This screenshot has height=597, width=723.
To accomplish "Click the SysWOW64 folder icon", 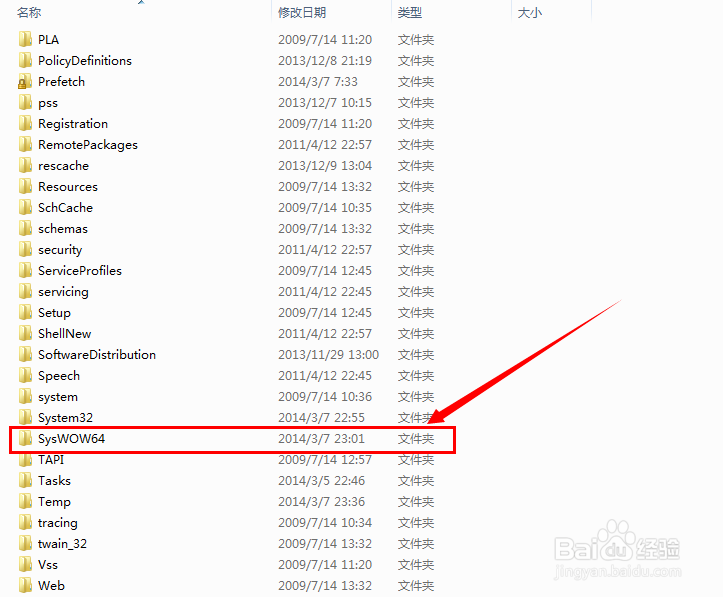I will tap(25, 438).
